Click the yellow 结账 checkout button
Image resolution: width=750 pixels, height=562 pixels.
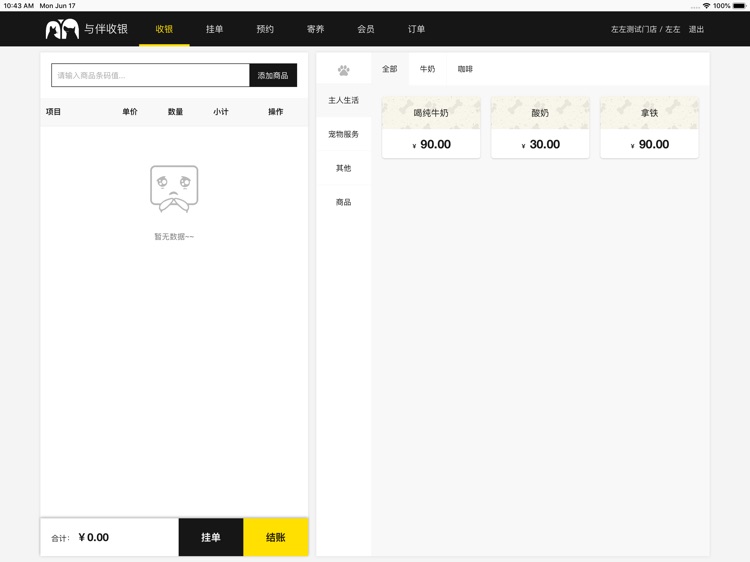276,537
